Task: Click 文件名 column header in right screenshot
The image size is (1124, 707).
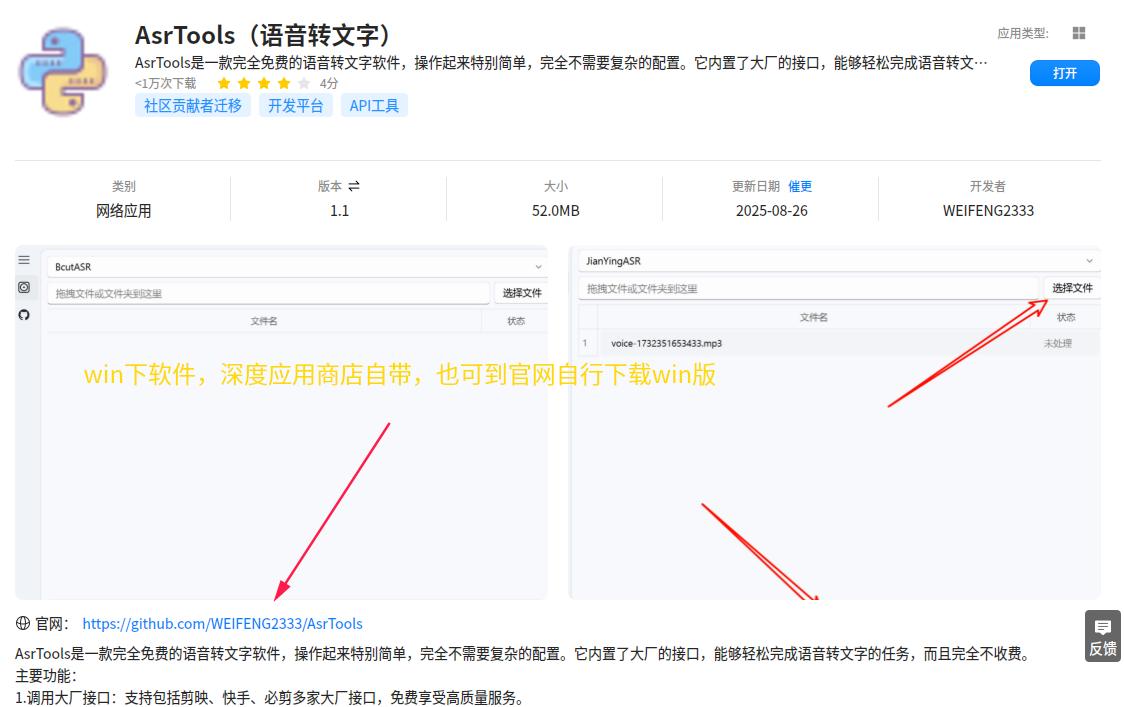Action: point(814,317)
